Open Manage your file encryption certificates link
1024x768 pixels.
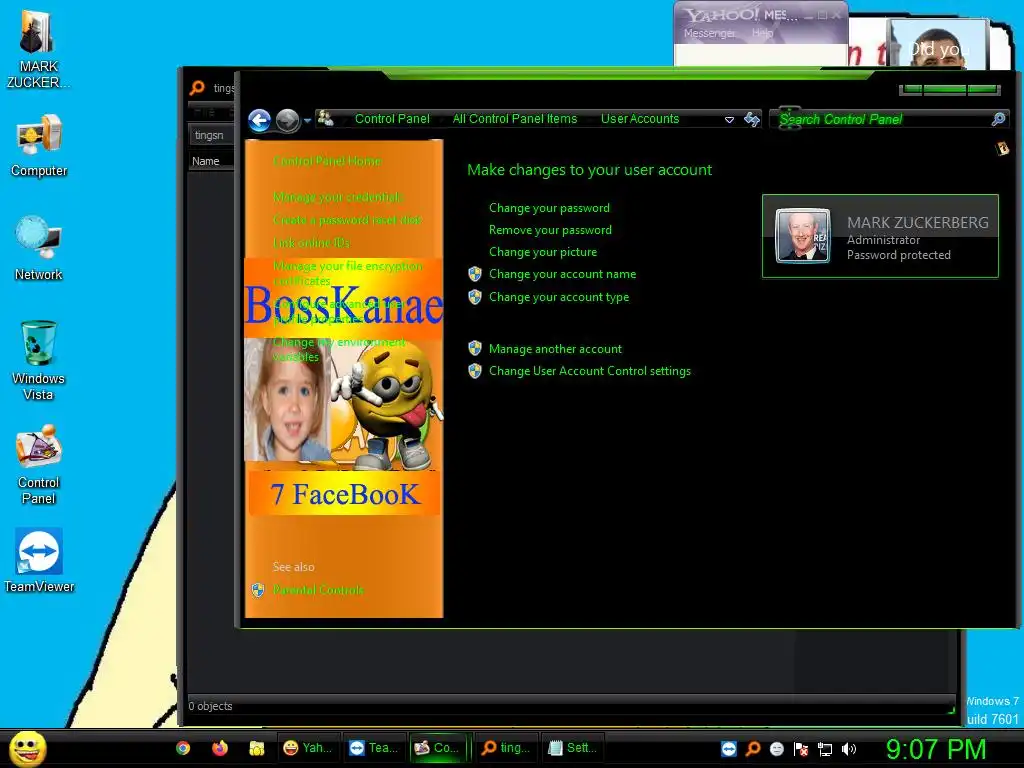point(347,274)
